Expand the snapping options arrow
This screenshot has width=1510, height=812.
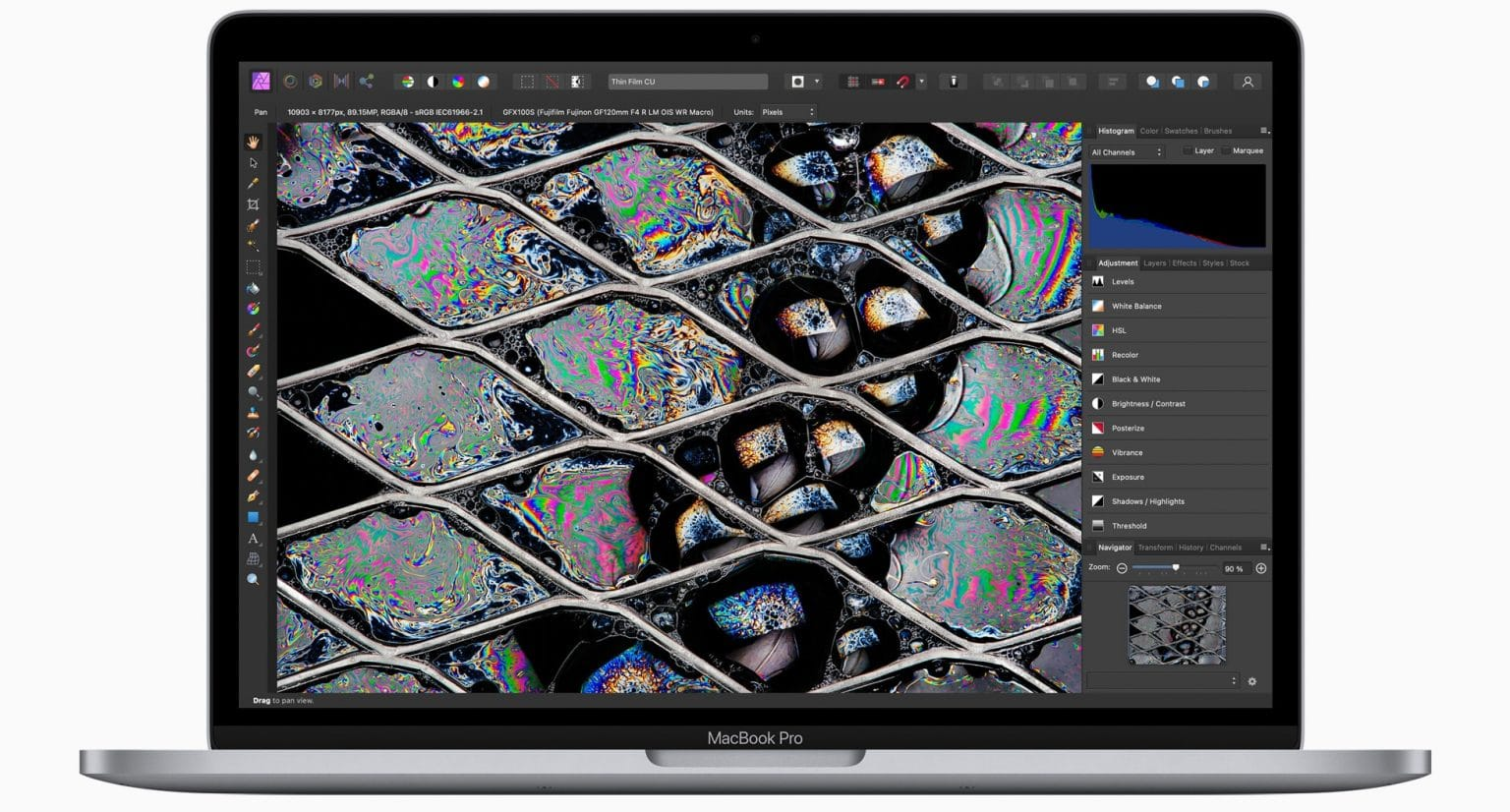[x=921, y=82]
